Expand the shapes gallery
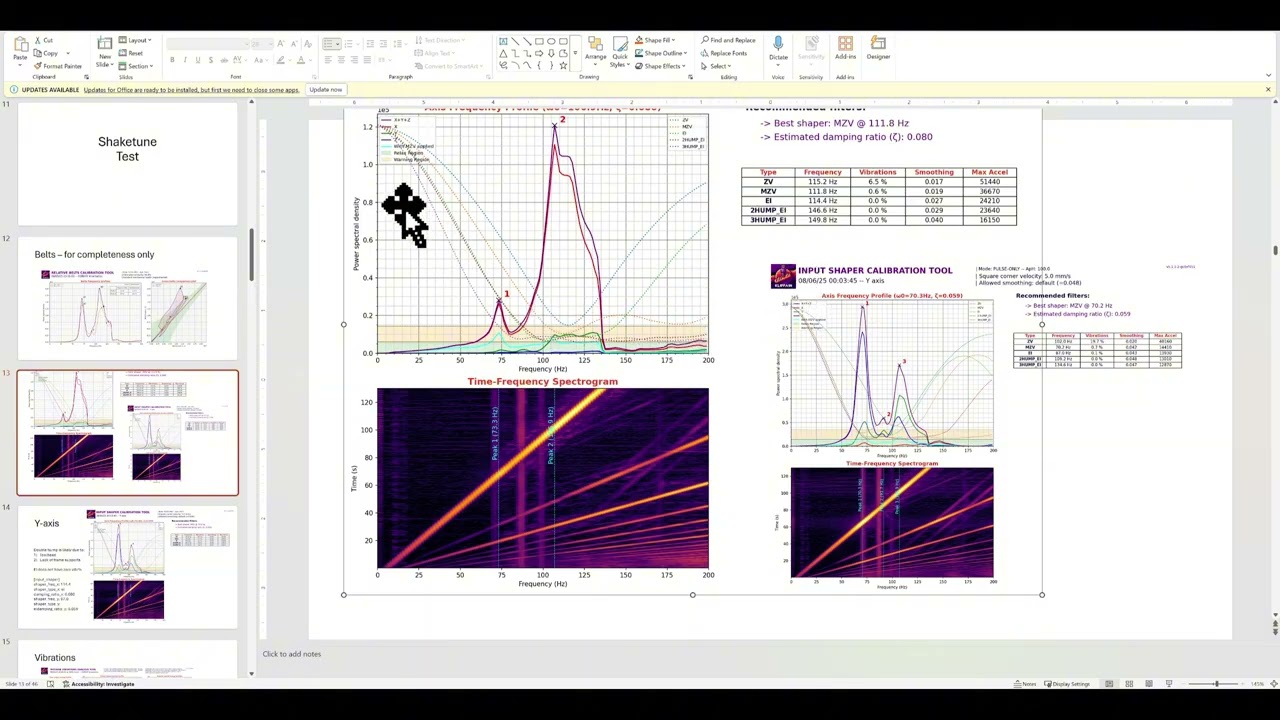Viewport: 1280px width, 720px height. pyautogui.click(x=575, y=53)
